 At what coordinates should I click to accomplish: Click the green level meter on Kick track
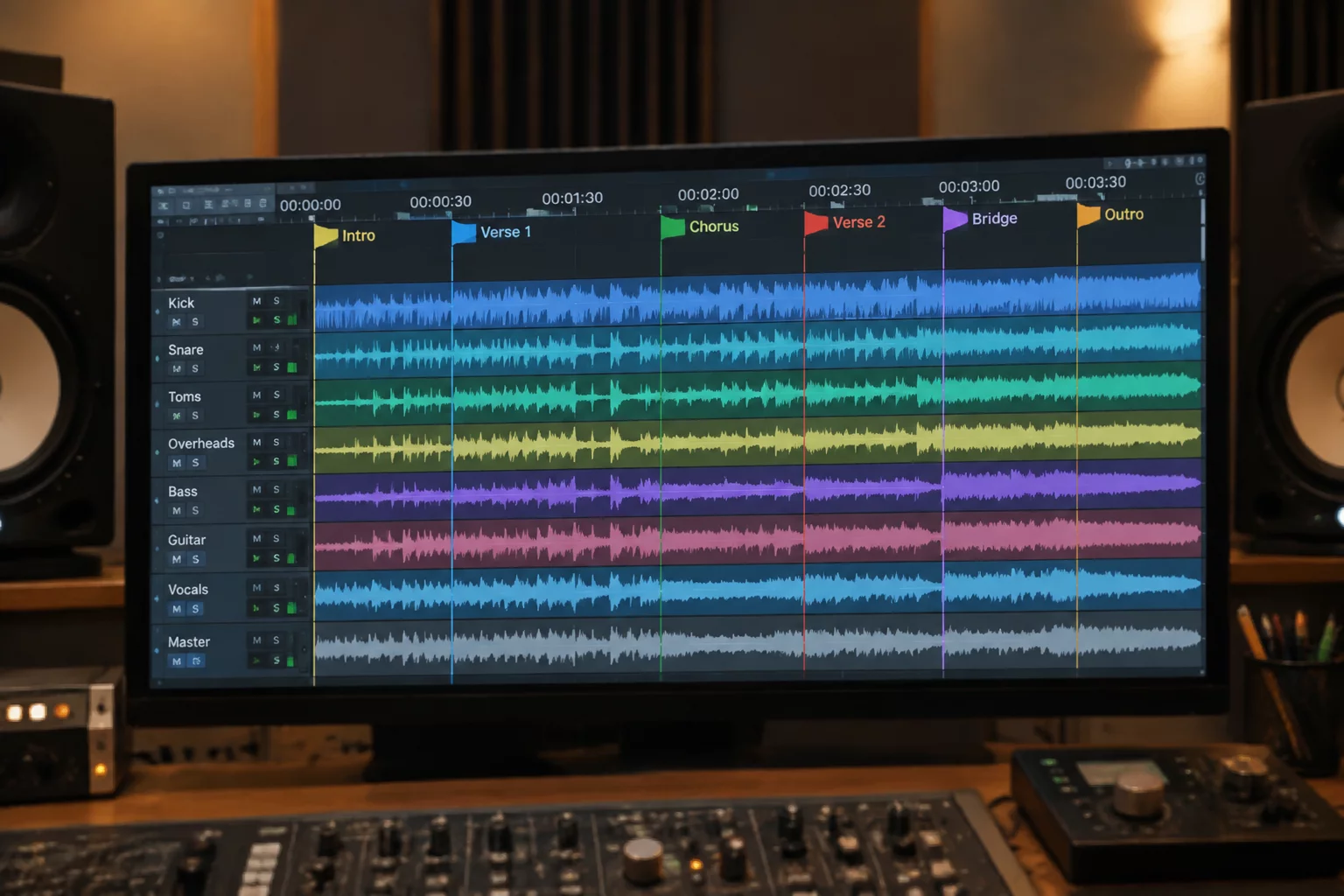pos(292,320)
